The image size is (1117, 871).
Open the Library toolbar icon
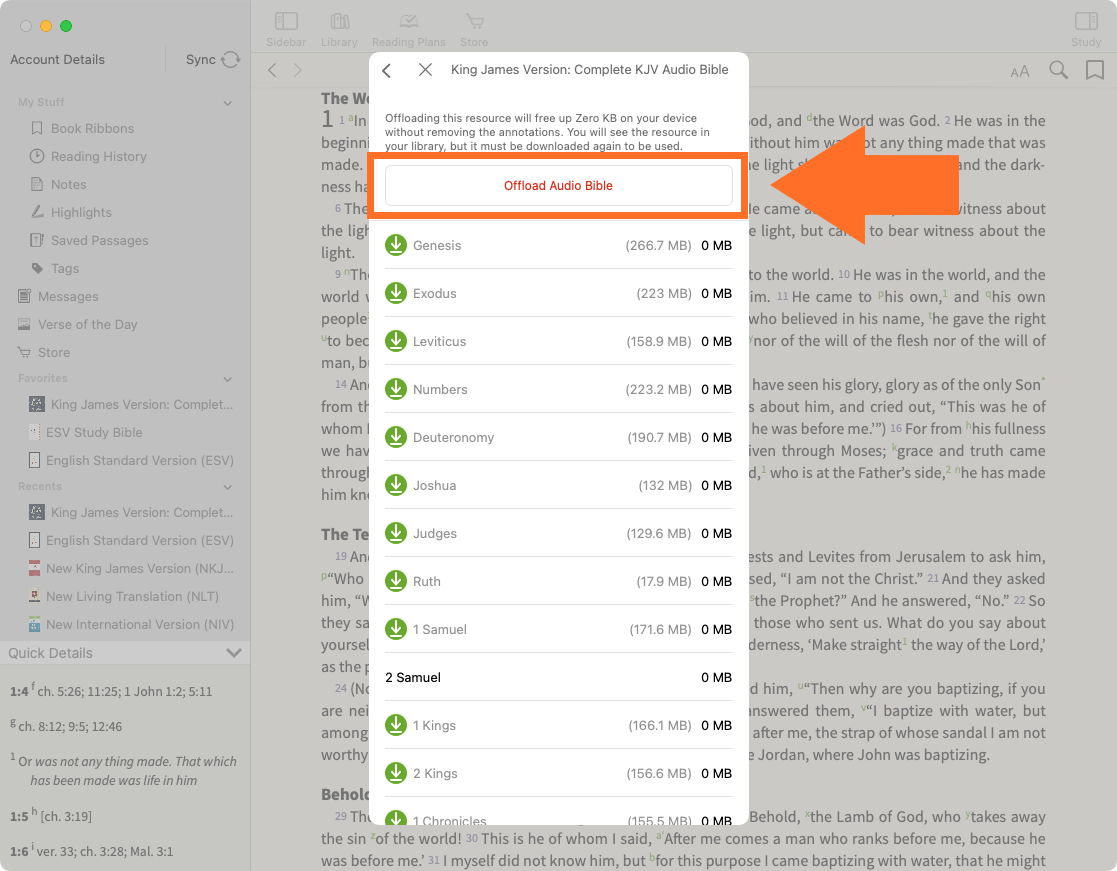point(339,22)
